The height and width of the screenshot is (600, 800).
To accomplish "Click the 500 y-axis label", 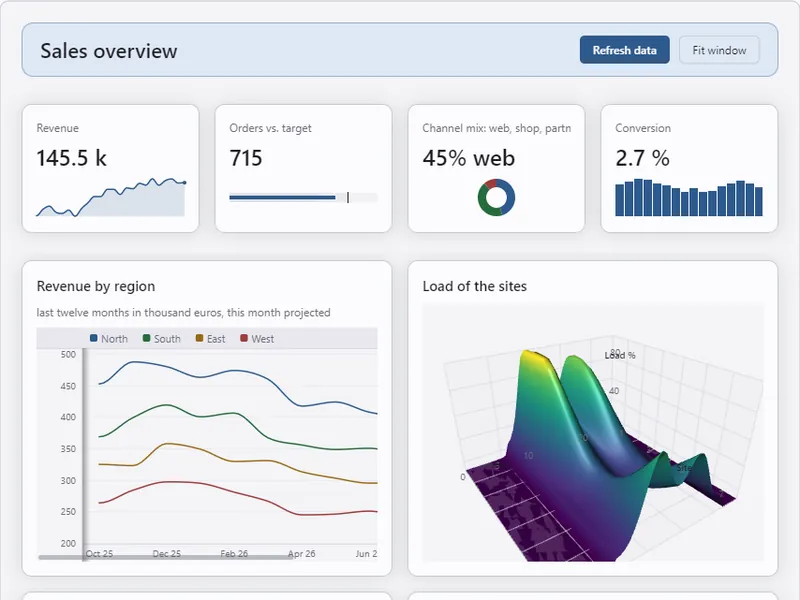I will [68, 354].
